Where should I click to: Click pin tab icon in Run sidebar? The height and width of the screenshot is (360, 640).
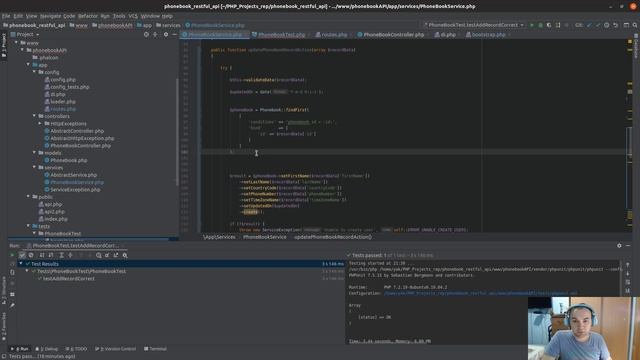pyautogui.click(x=12, y=304)
